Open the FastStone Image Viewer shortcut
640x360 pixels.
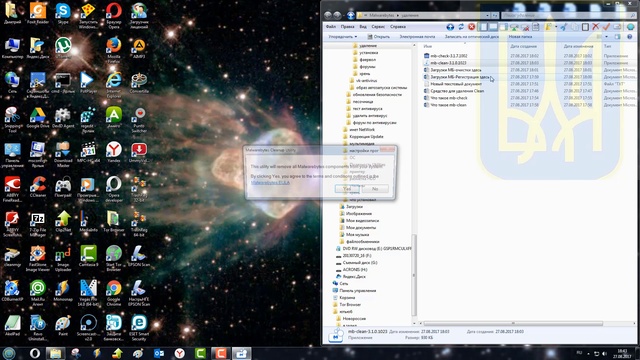coord(38,258)
